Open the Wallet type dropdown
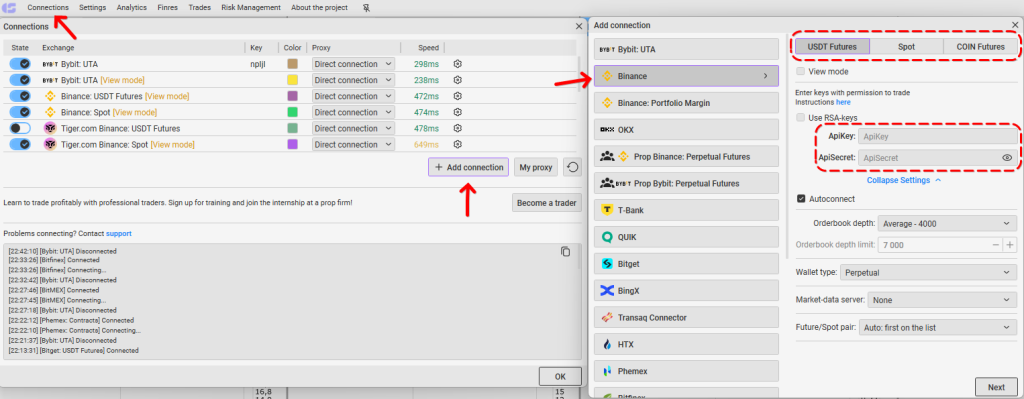1024x399 pixels. click(928, 272)
